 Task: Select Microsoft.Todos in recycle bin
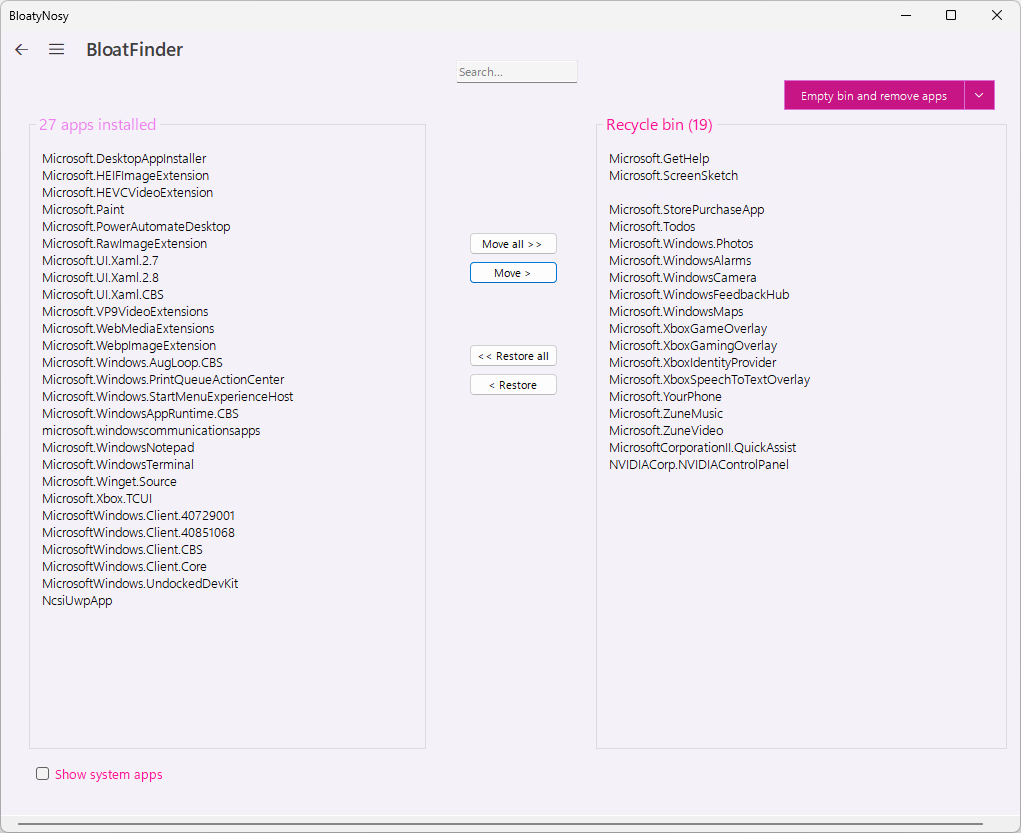[x=652, y=226]
